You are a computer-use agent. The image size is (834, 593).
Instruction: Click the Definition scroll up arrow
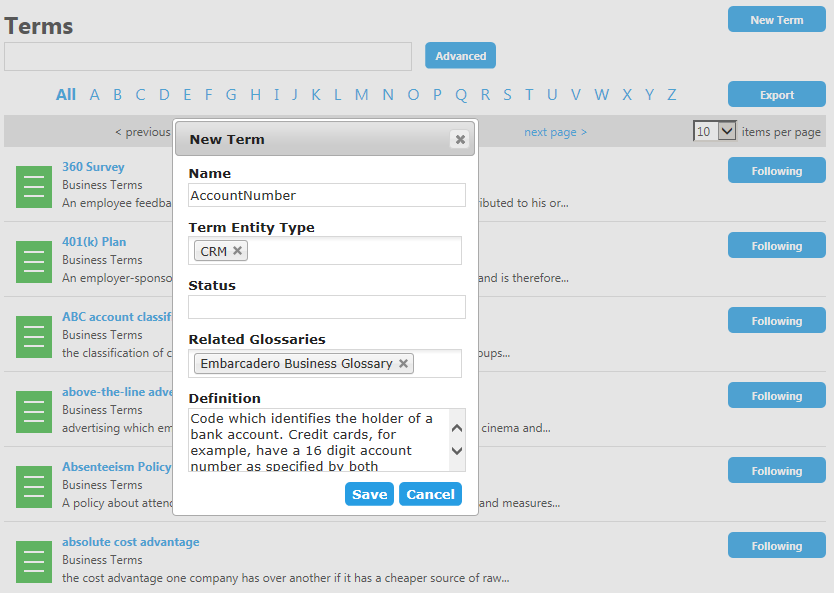pyautogui.click(x=456, y=428)
